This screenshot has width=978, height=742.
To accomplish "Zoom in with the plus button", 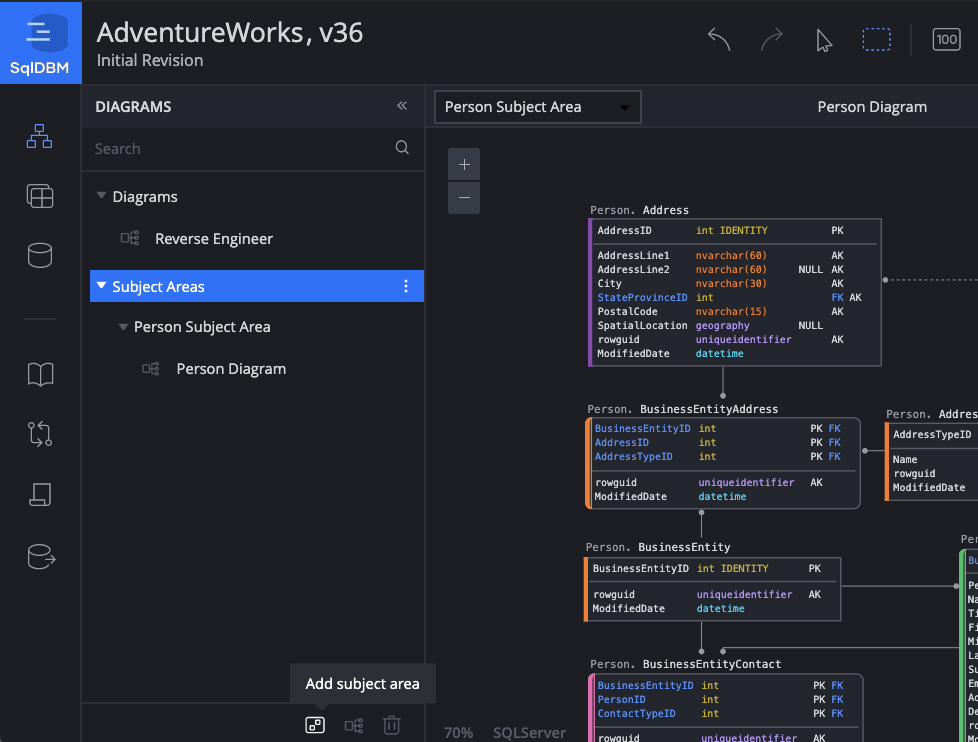I will pyautogui.click(x=464, y=165).
